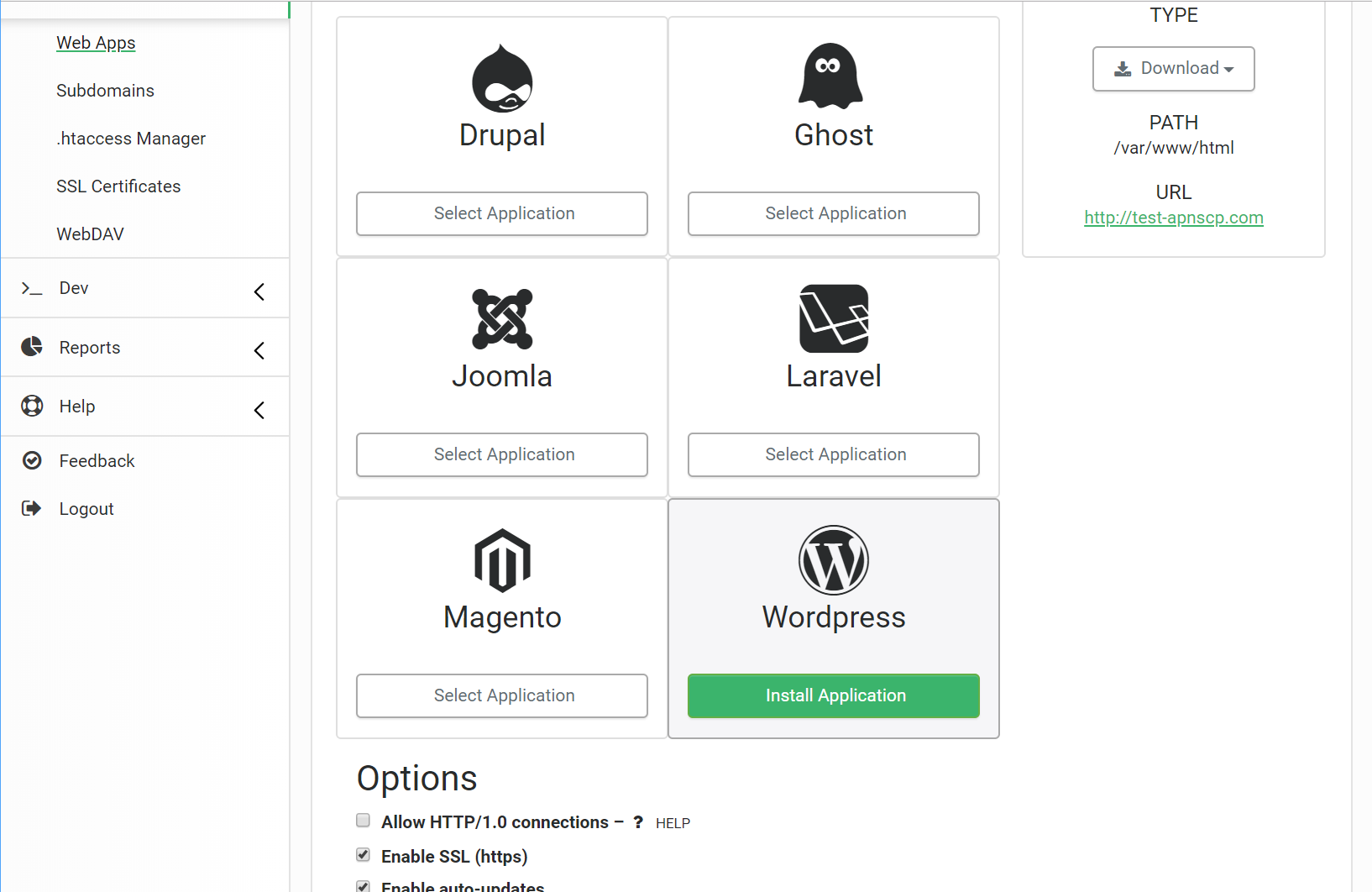Click the Laravel application name
The width and height of the screenshot is (1372, 892).
834,376
